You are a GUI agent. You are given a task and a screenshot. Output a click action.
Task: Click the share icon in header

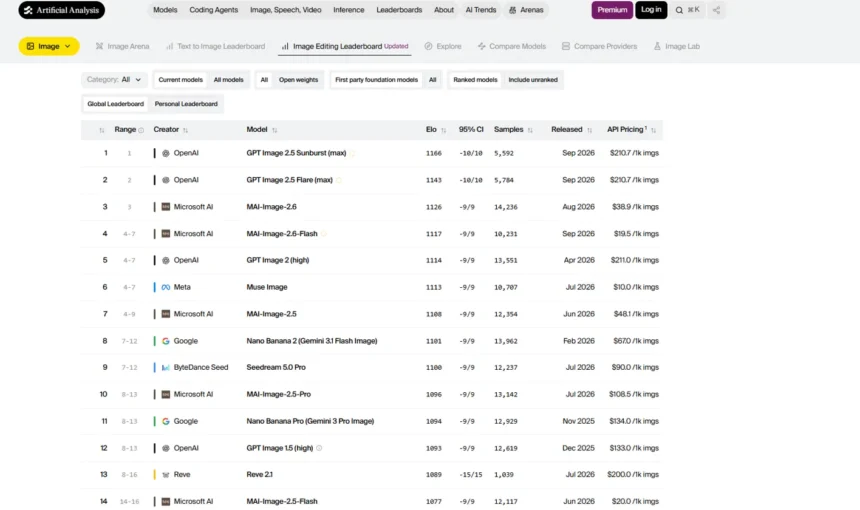(716, 10)
